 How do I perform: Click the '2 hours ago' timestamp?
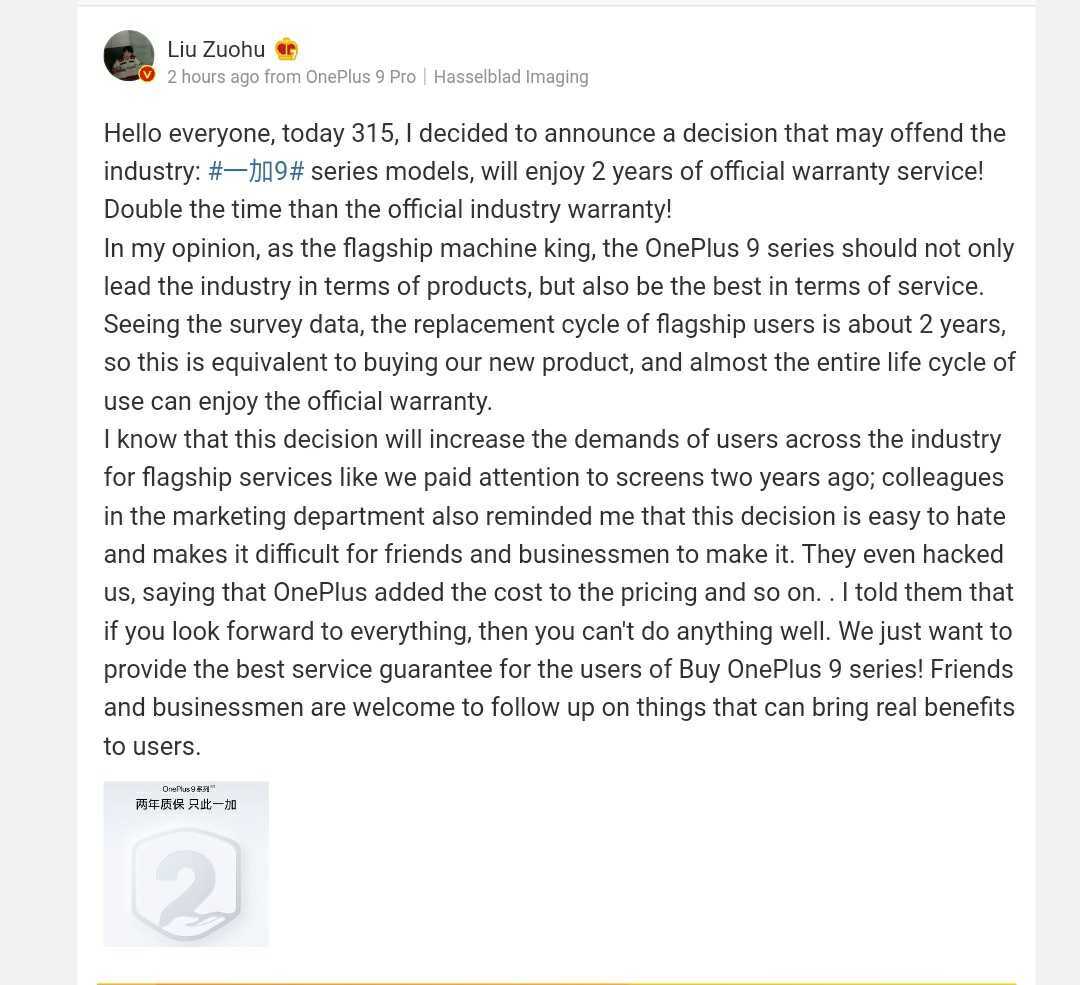click(213, 76)
